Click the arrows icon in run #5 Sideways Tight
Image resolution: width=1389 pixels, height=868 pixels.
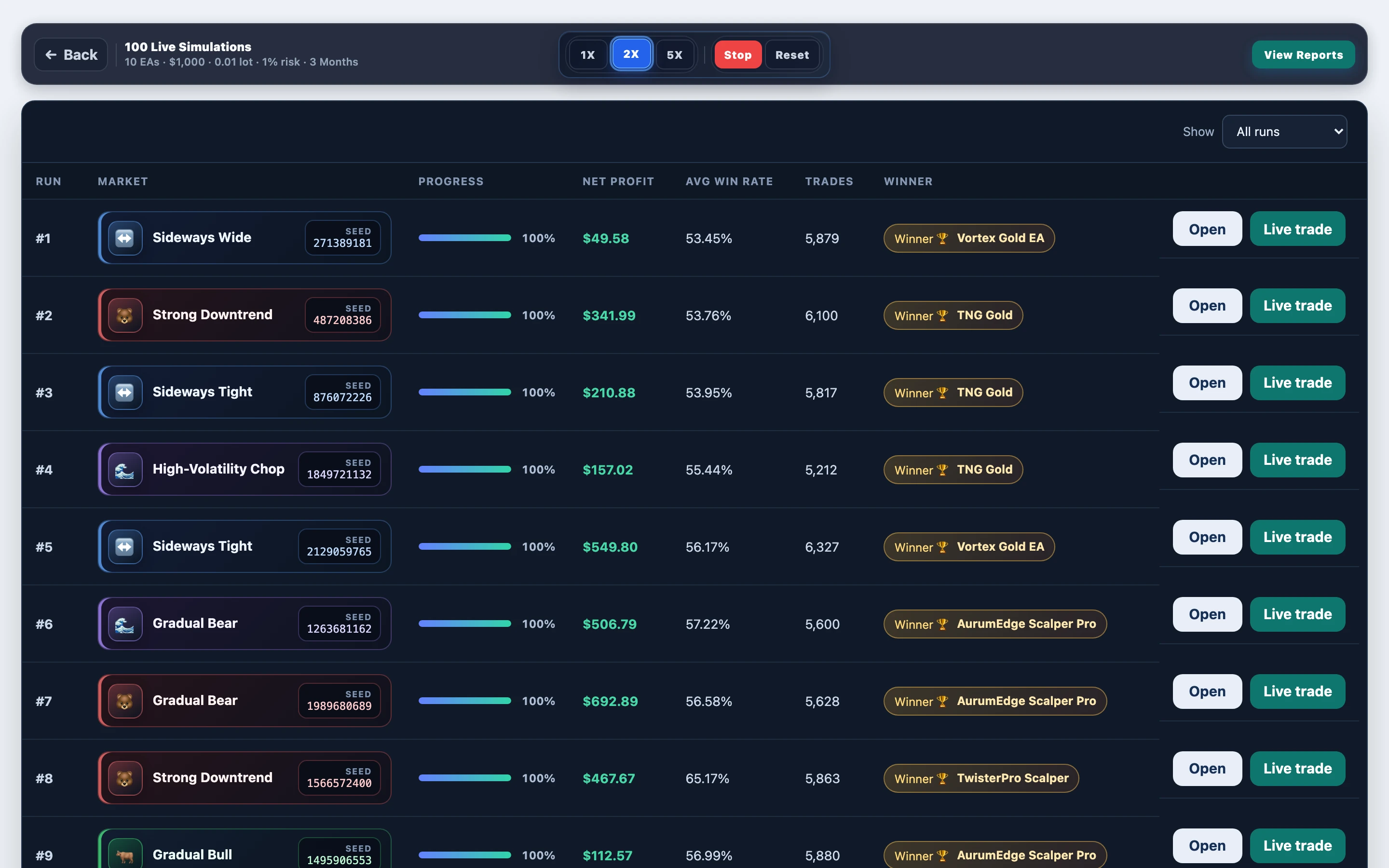[x=124, y=546]
